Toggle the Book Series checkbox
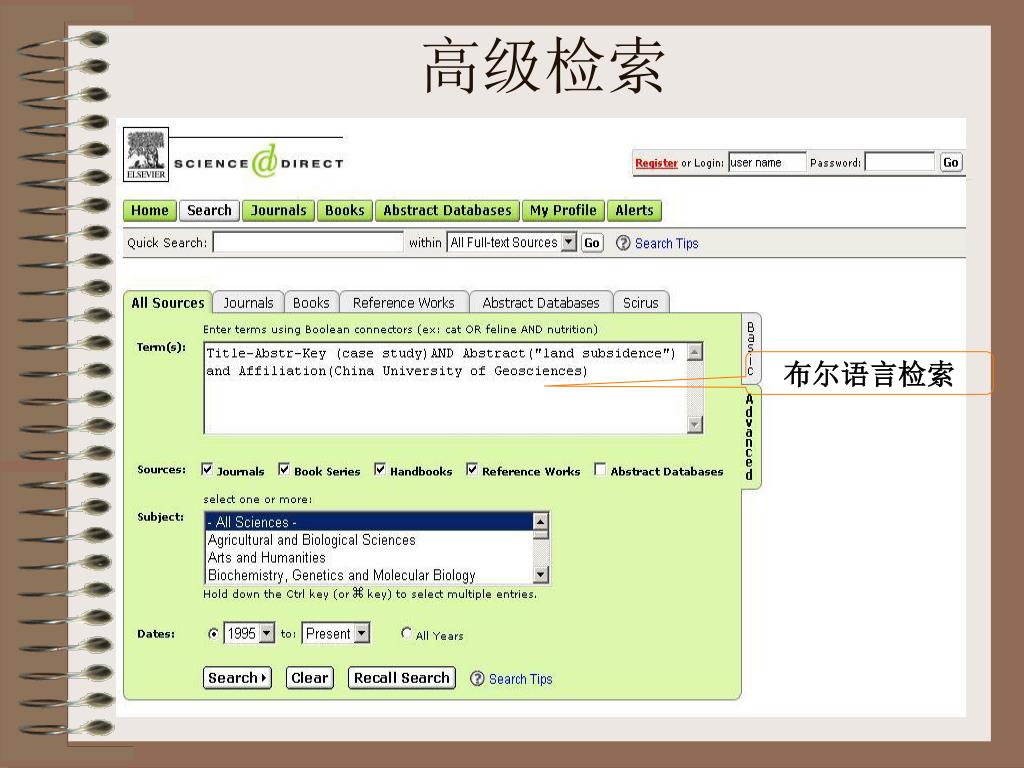This screenshot has width=1024, height=768. pos(283,469)
